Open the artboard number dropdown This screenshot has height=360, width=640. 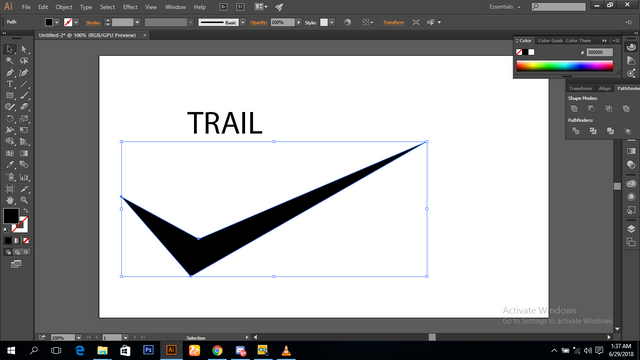[126, 338]
